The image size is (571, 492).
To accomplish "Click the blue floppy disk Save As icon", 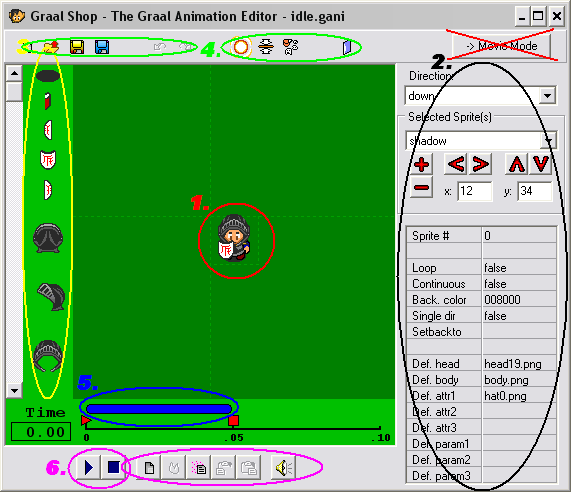I will 102,47.
